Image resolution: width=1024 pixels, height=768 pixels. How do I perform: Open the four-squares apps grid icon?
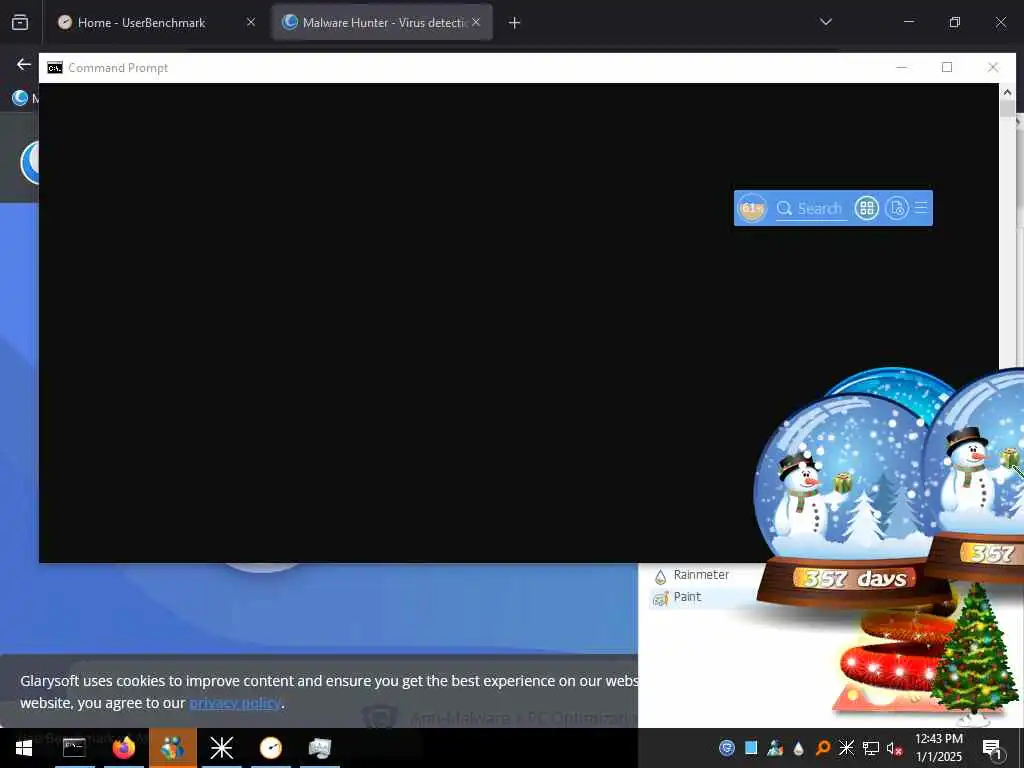(867, 208)
